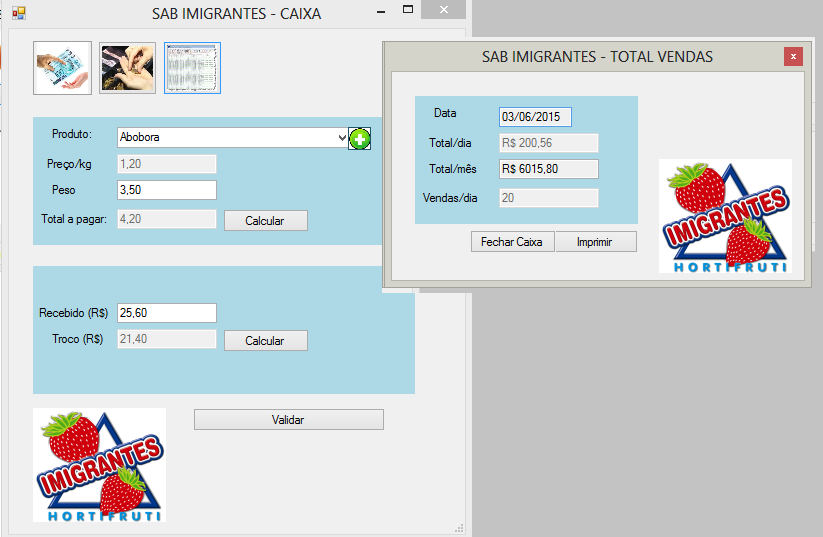Click into the Recebido (R$) field
823x537 pixels.
pos(166,313)
